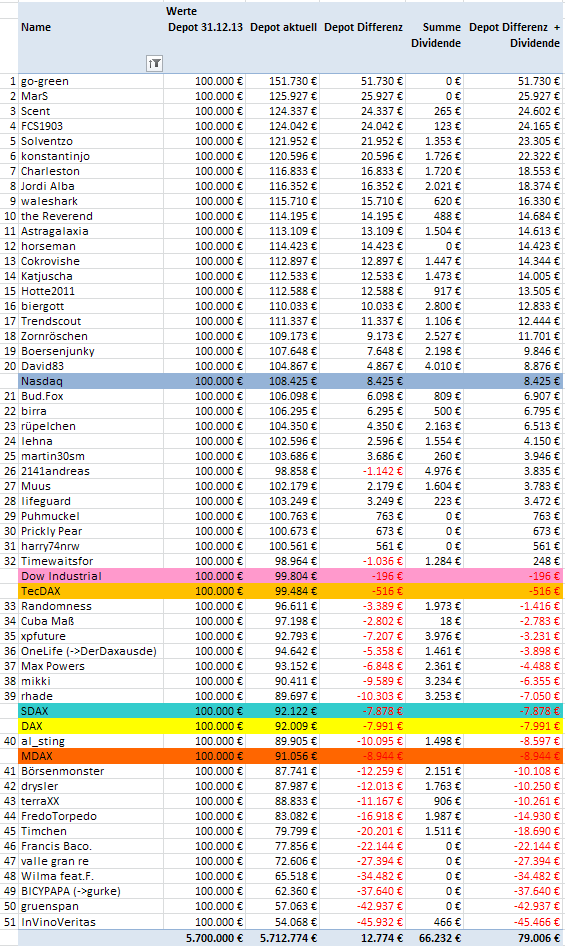The image size is (565, 946).
Task: Click the name cell Börsenmonster
Action: click(63, 771)
